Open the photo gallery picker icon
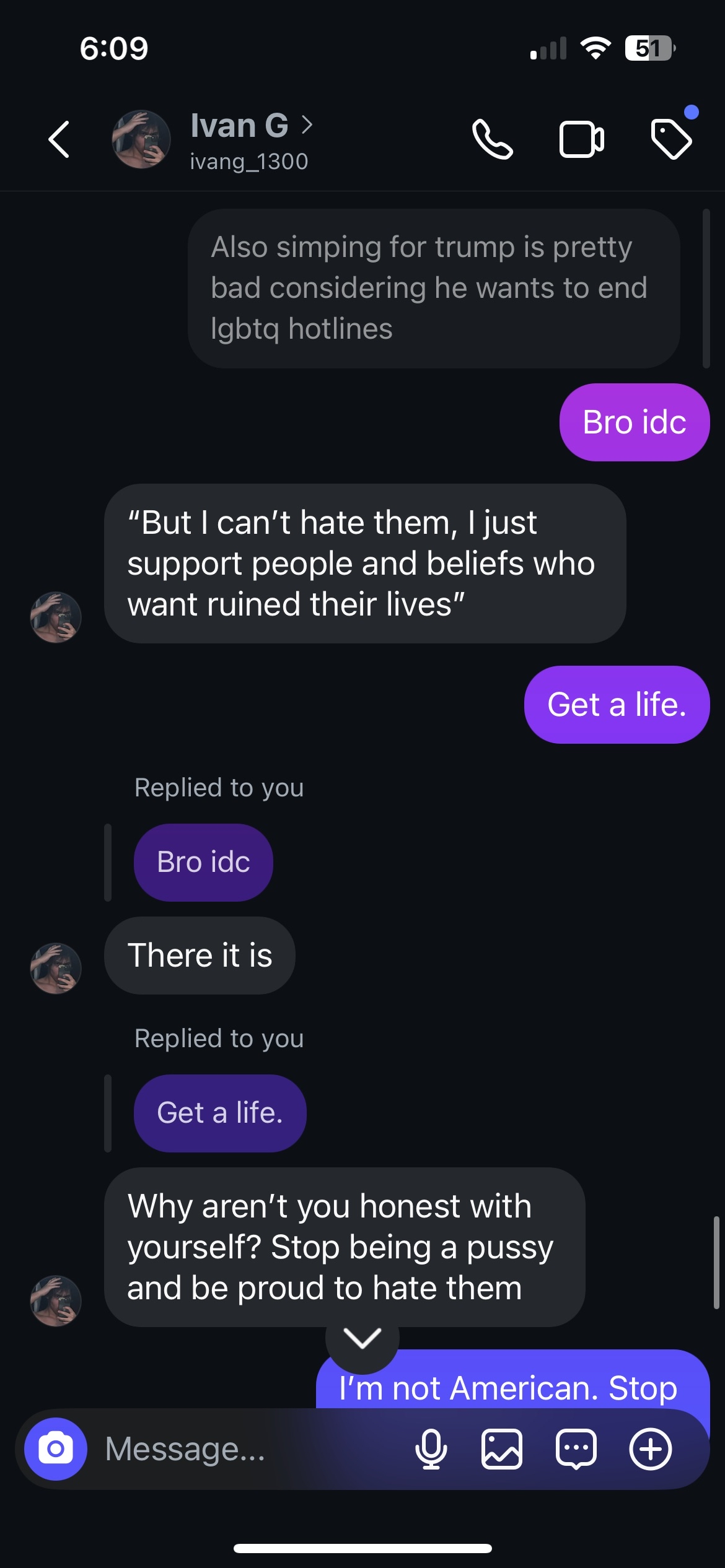The height and width of the screenshot is (1568, 725). [502, 1449]
